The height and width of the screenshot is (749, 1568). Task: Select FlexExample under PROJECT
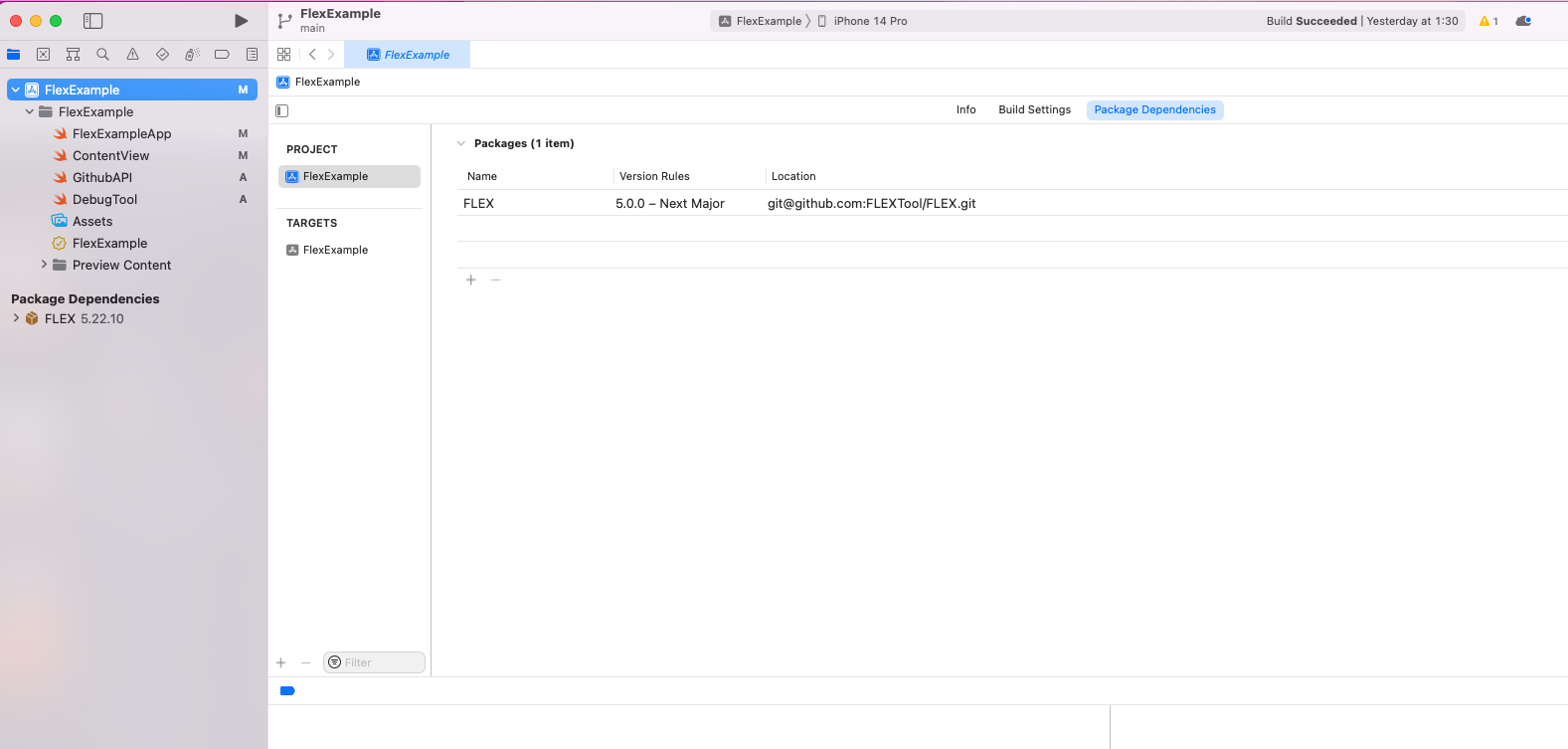[x=349, y=176]
